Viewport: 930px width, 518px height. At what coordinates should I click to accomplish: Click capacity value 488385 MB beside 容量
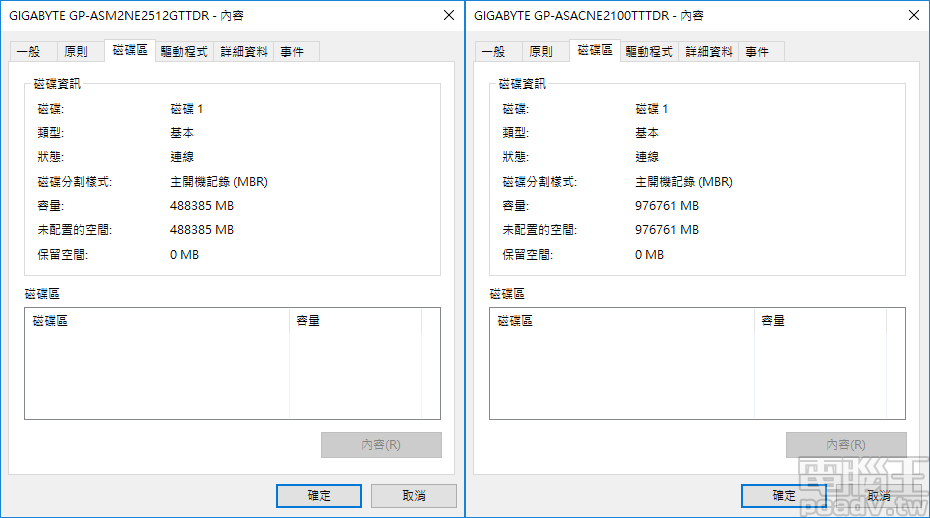pyautogui.click(x=202, y=206)
